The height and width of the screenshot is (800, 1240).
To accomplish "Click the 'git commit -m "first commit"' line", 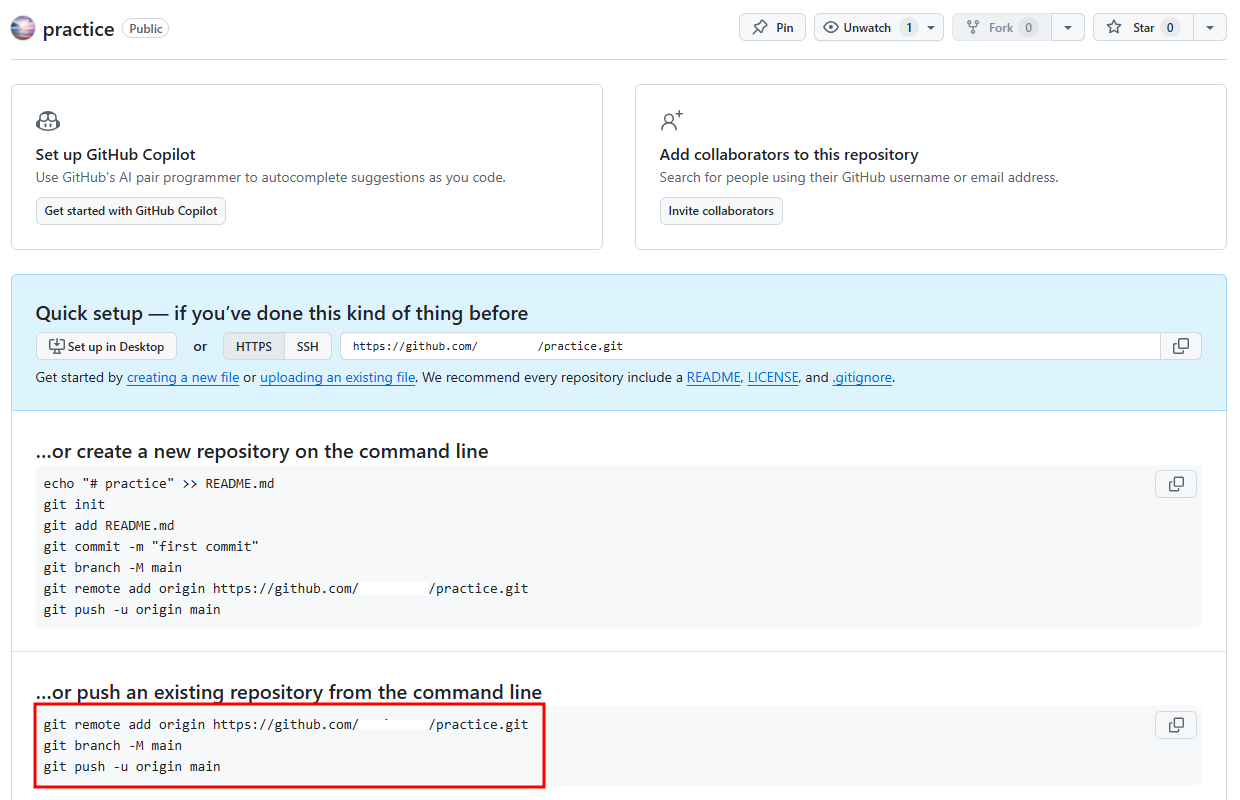I will pos(151,547).
